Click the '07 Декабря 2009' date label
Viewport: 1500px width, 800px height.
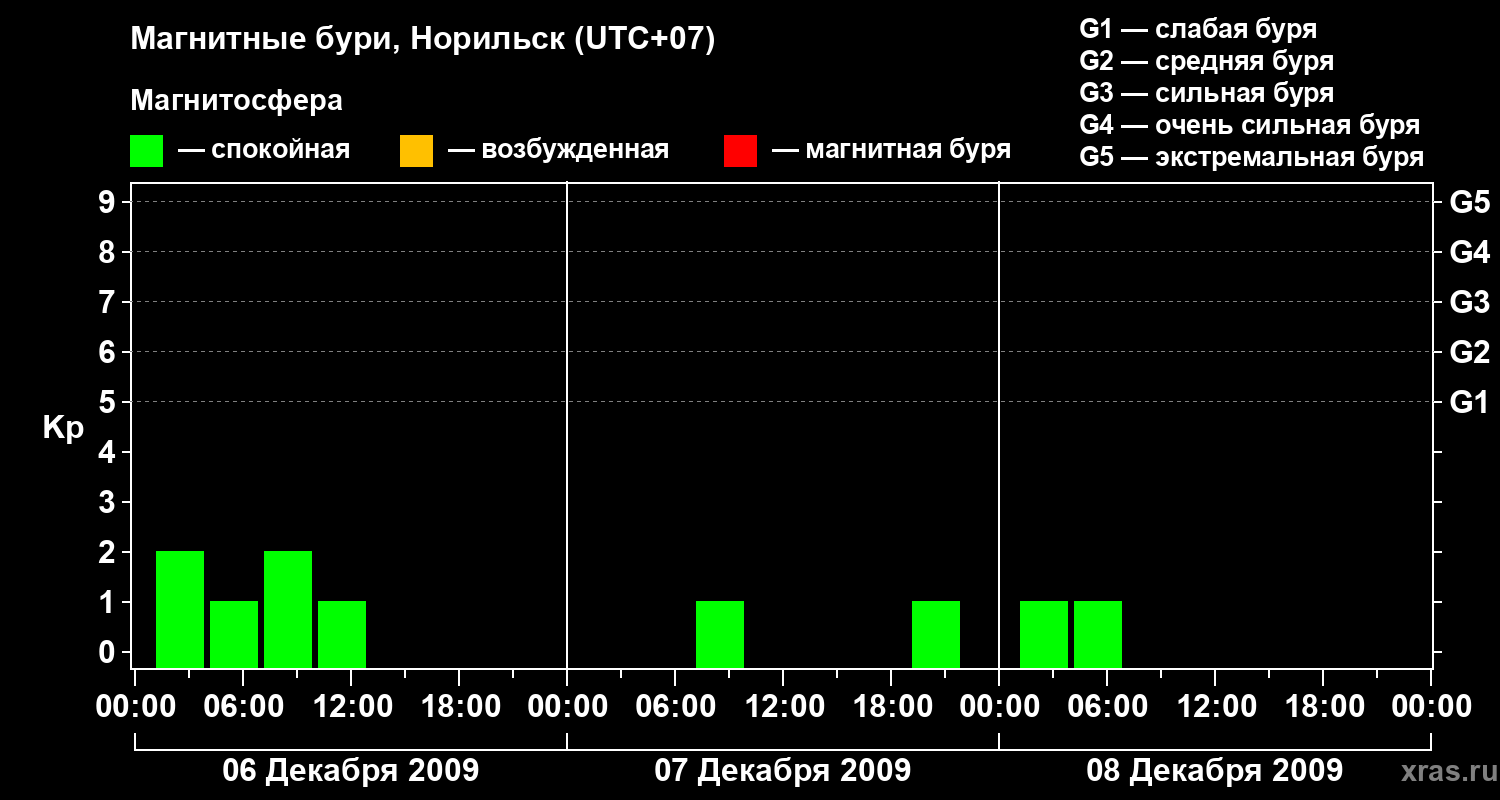782,771
